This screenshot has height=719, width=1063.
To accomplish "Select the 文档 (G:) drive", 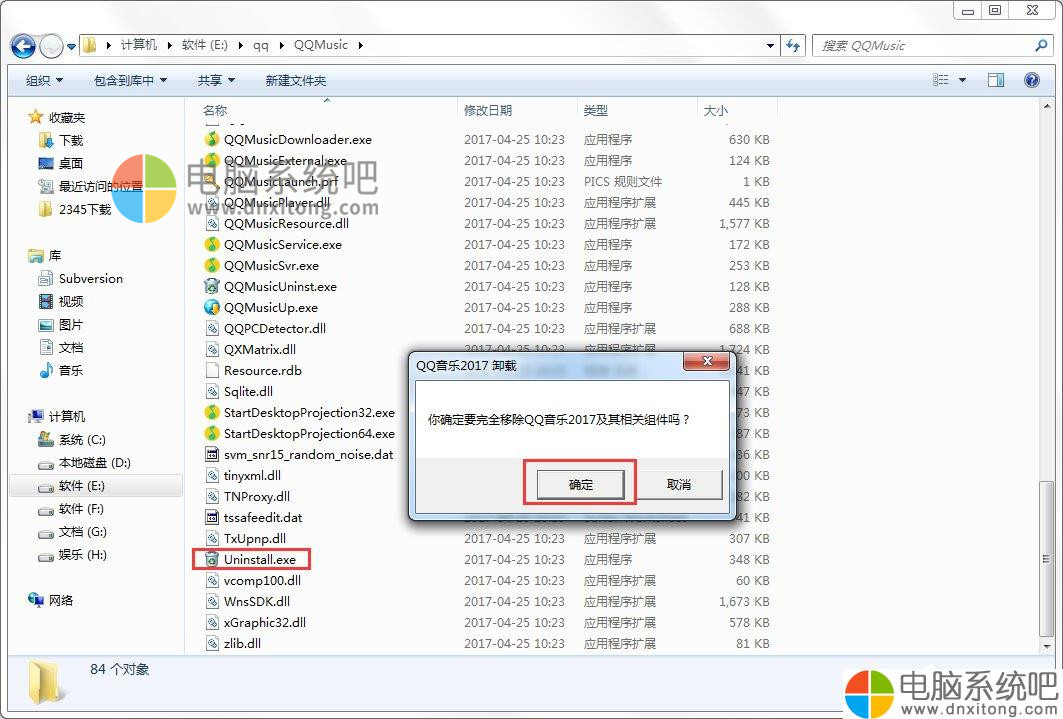I will click(x=73, y=532).
